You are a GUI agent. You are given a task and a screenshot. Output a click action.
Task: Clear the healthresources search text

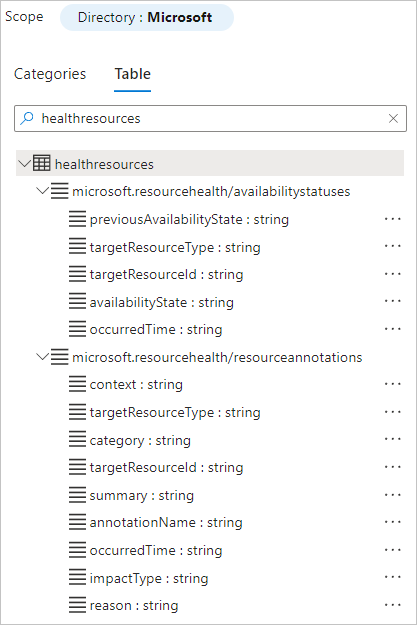click(393, 118)
